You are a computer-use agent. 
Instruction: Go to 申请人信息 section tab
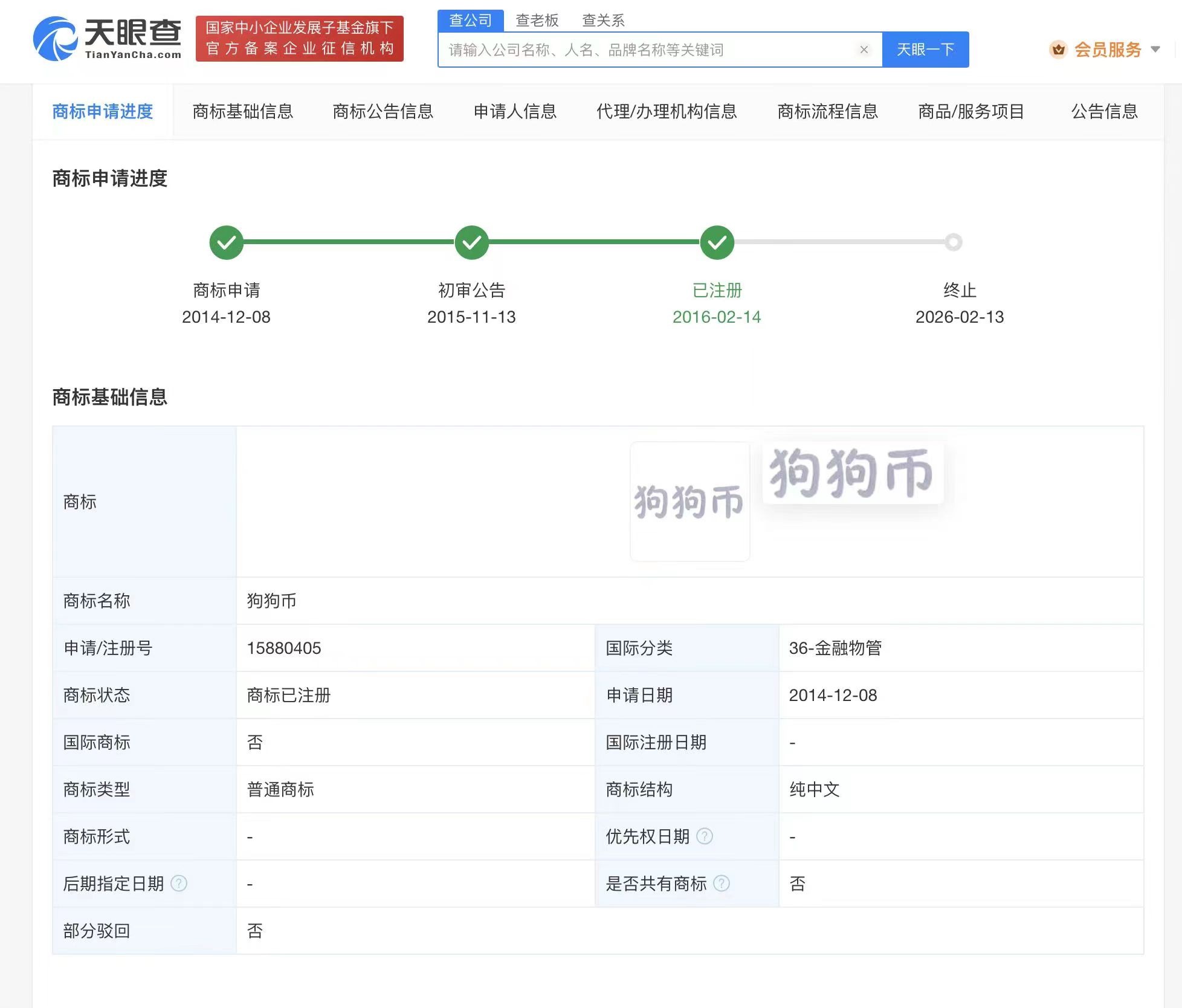(x=514, y=112)
